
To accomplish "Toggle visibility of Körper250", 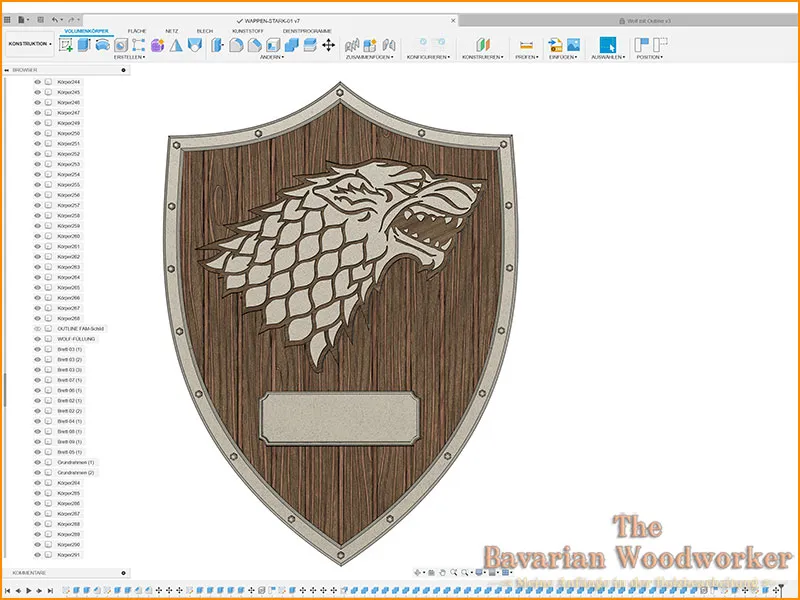I will click(37, 133).
